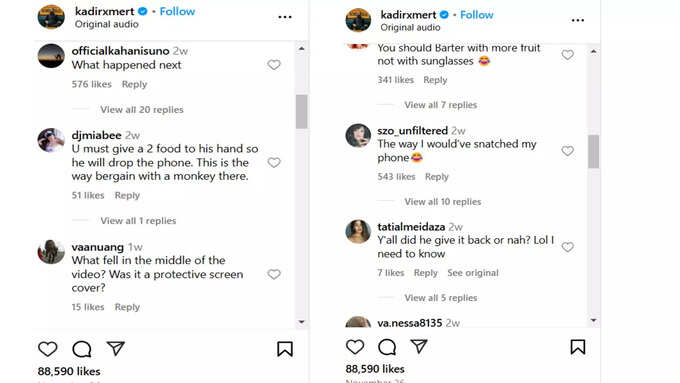Like the post in the left panel
Image resolution: width=680 pixels, height=383 pixels.
(48, 349)
